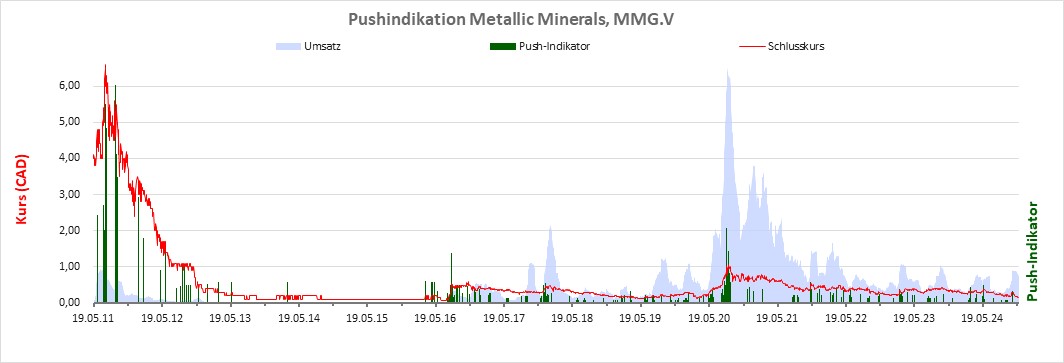Click the 19.05.15 date axis label
The image size is (1064, 363).
367,318
